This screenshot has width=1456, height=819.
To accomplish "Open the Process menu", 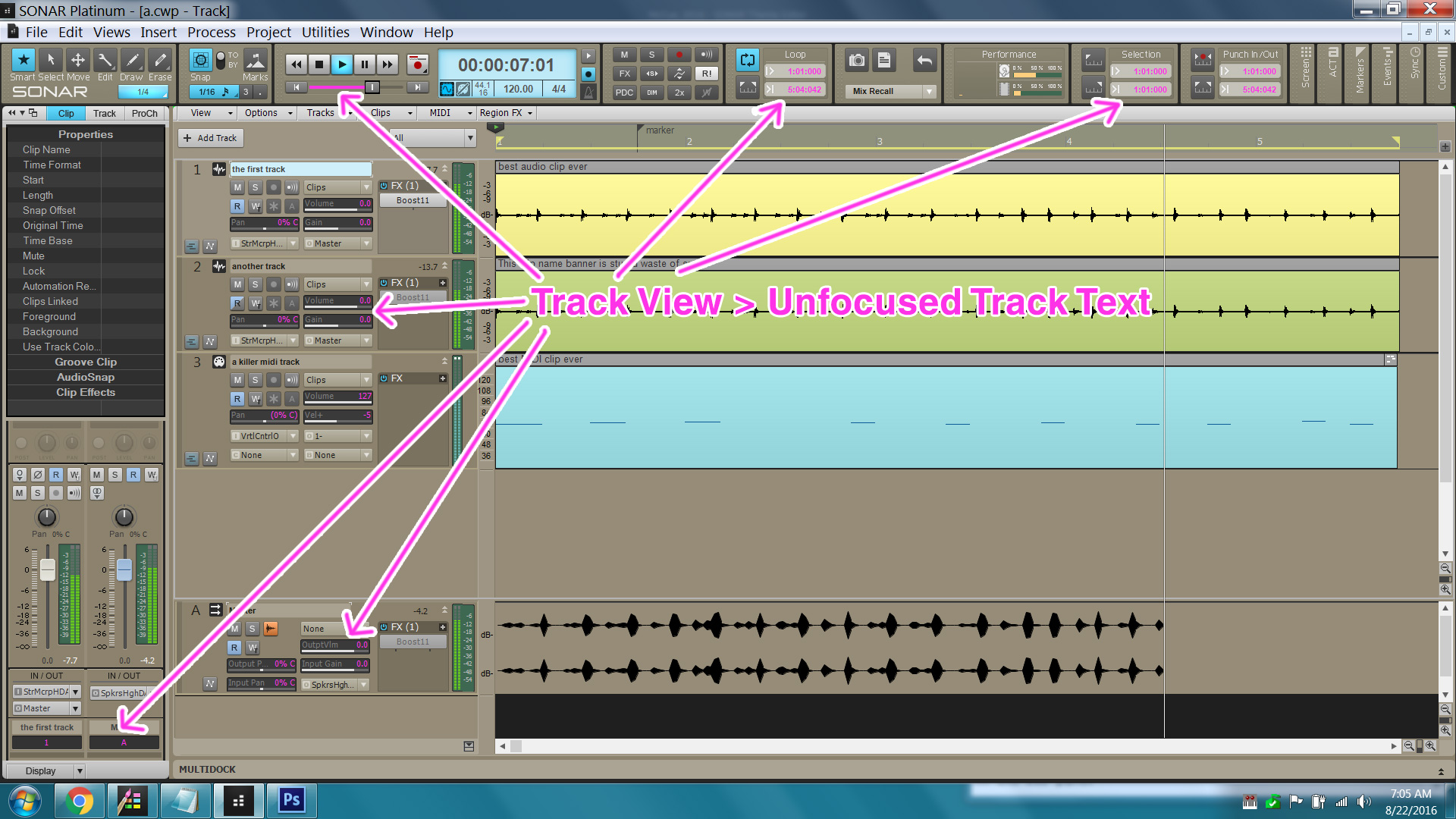I will pyautogui.click(x=211, y=32).
